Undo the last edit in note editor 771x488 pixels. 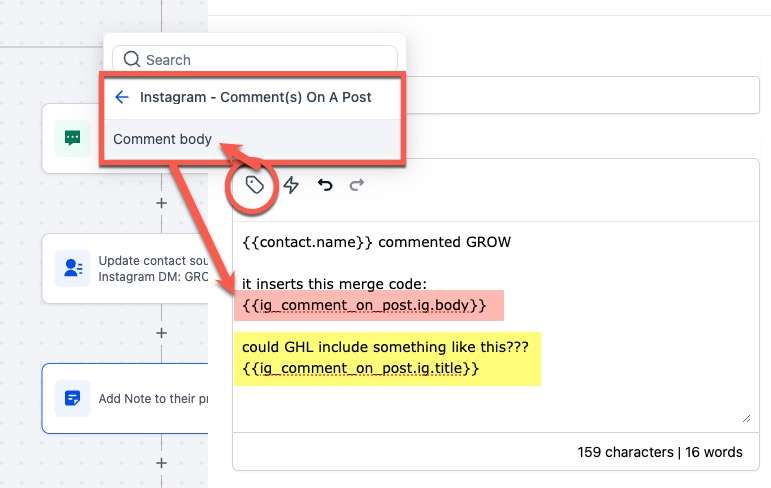tap(324, 185)
